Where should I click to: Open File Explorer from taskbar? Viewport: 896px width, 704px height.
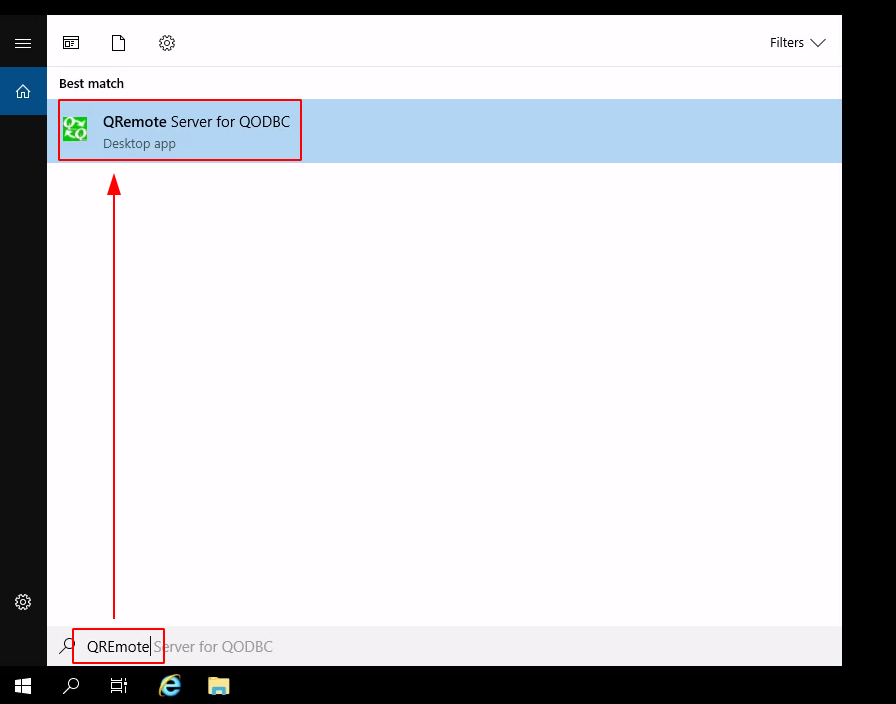[218, 685]
